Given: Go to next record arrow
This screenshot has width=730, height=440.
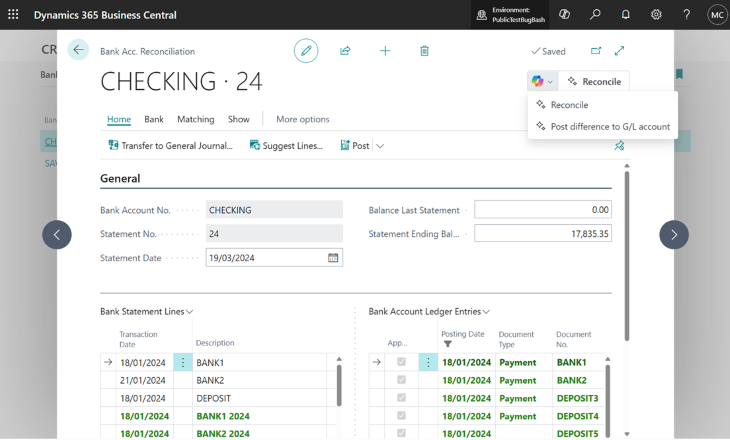Looking at the screenshot, I should [x=674, y=235].
